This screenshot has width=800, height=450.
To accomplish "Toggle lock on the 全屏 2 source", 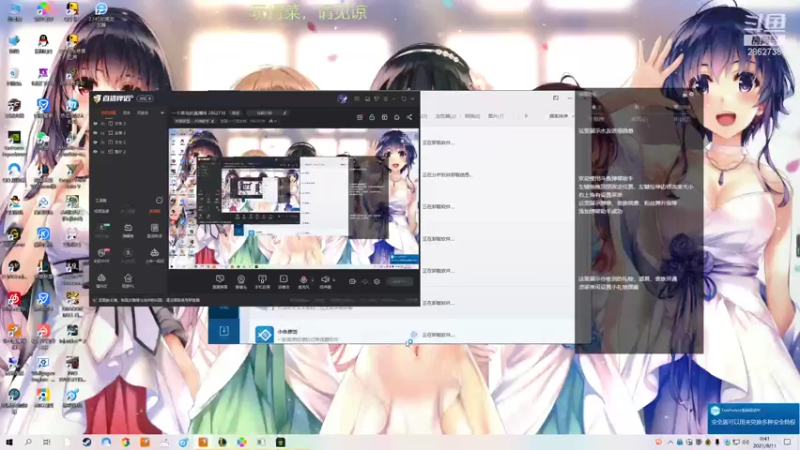I will (103, 133).
